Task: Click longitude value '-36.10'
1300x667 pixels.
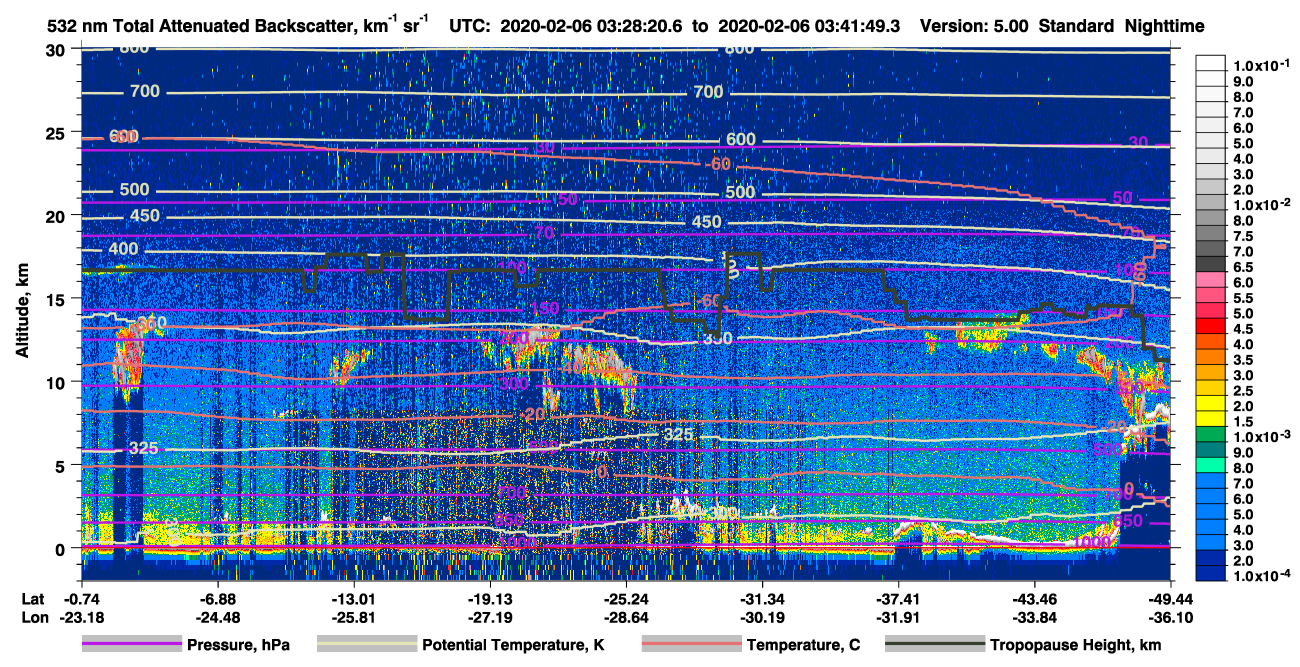Action: click(x=1170, y=617)
